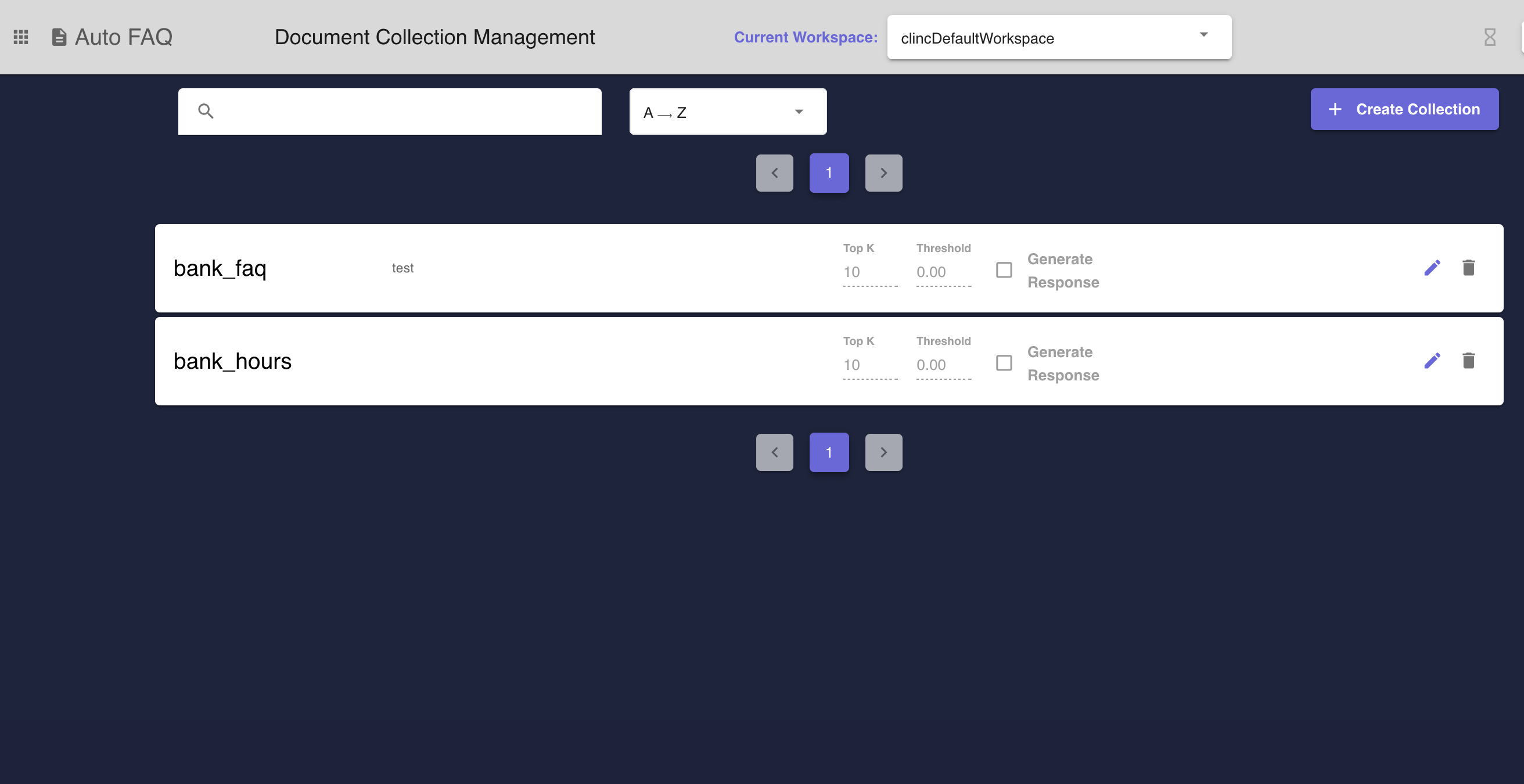
Task: Enable Generate Response for bank_faq
Action: pyautogui.click(x=1004, y=270)
